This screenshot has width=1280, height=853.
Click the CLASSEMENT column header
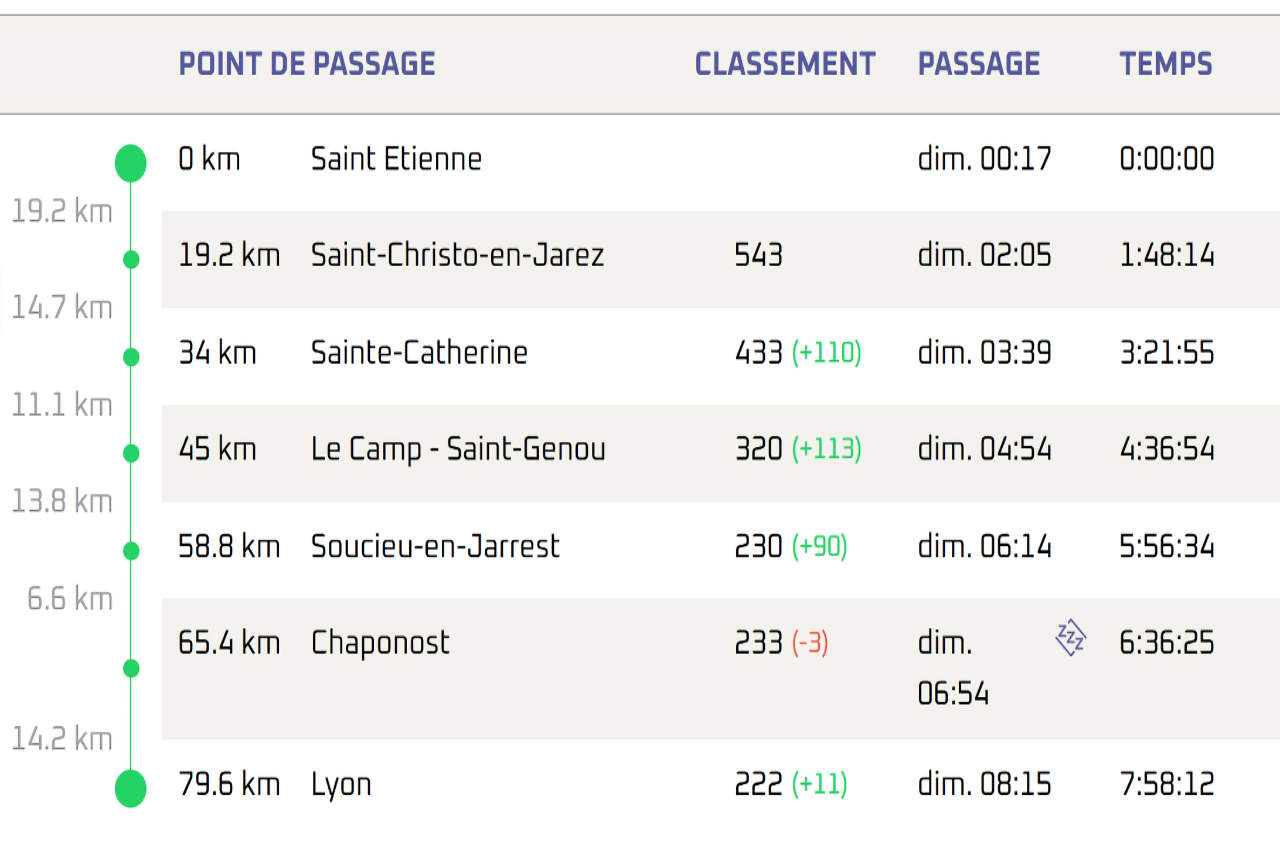(785, 64)
